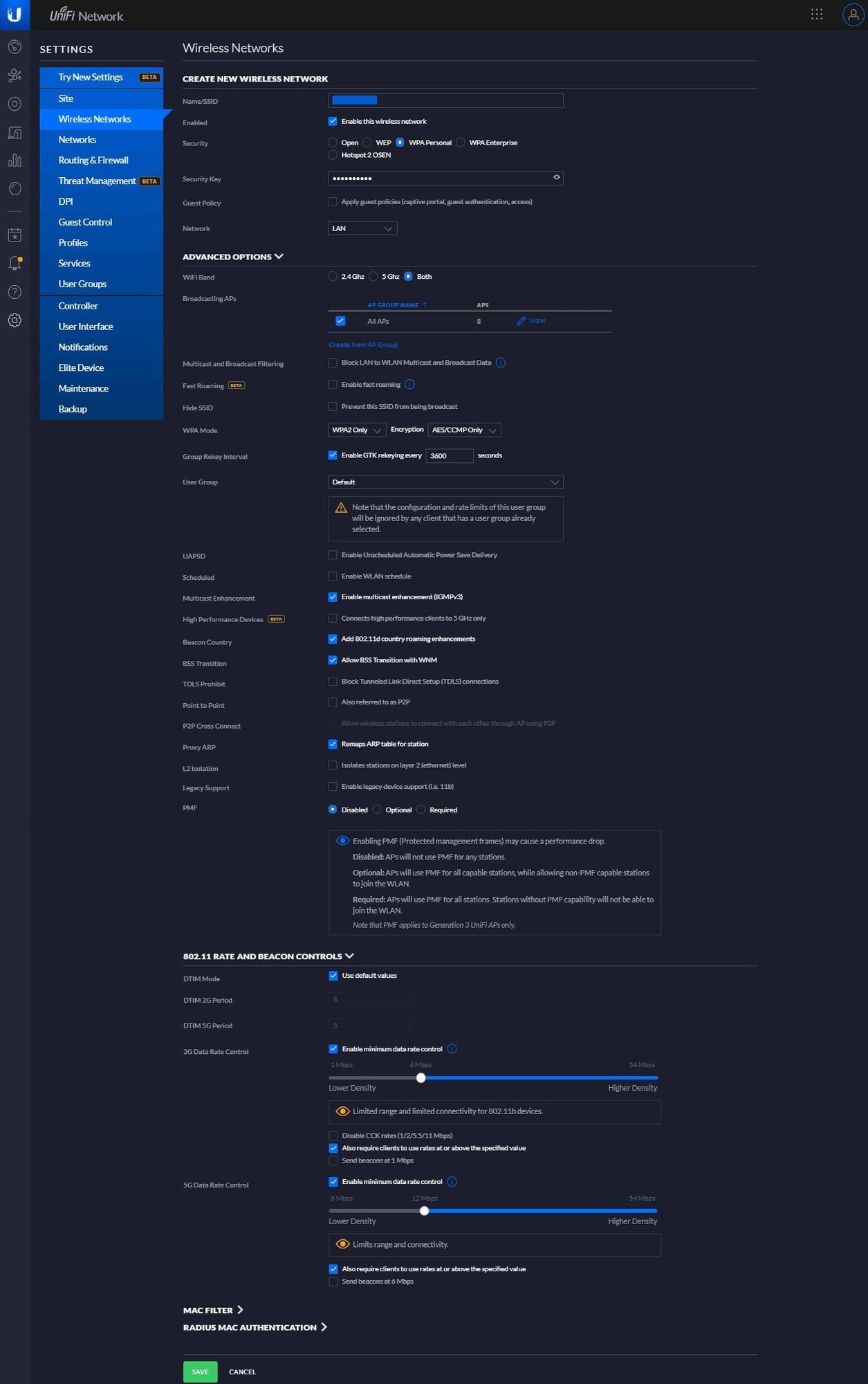Expand the MAC Filter section
Viewport: 868px width, 1384px height.
[213, 1310]
